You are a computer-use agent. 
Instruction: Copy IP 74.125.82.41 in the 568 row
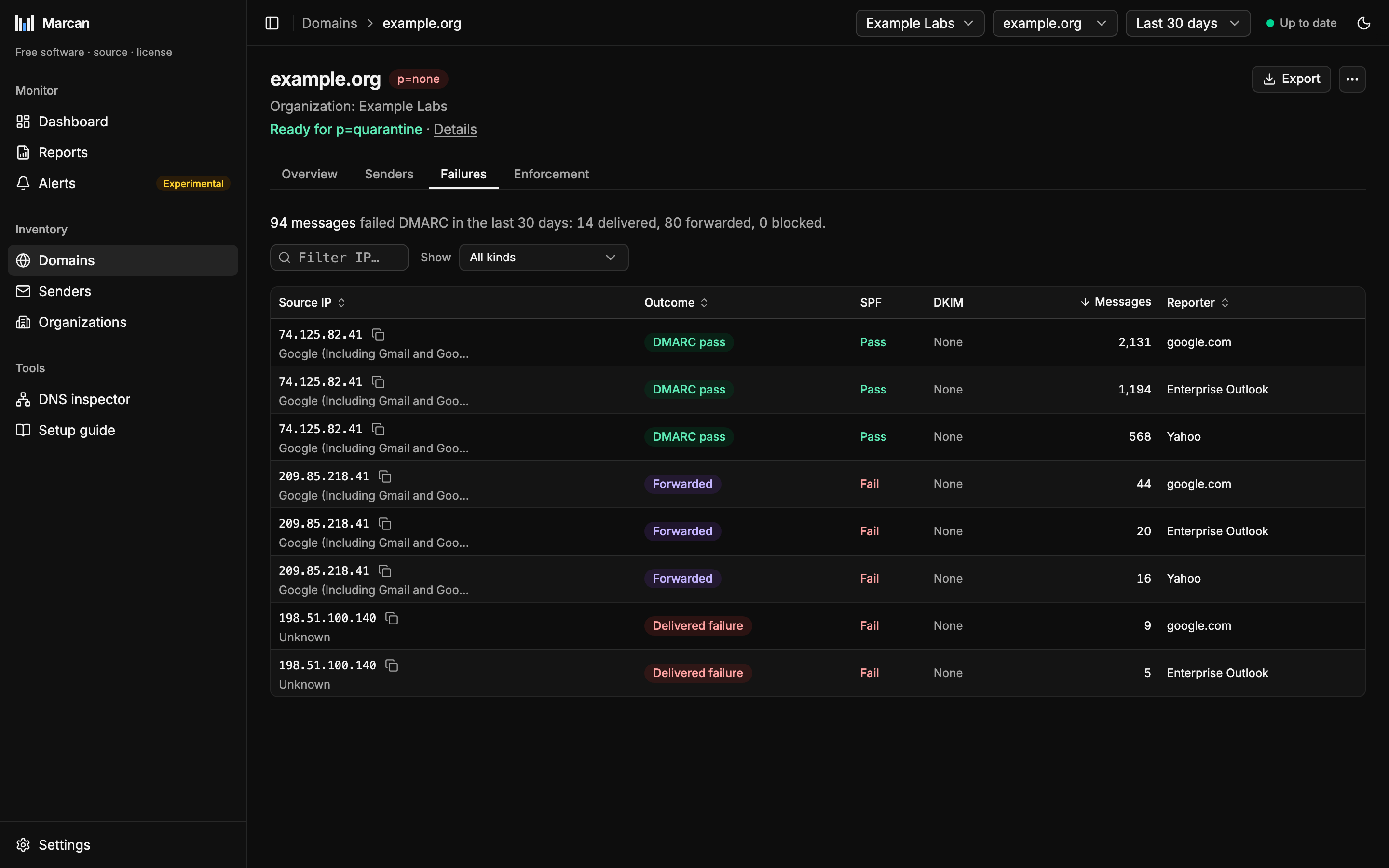(x=378, y=429)
